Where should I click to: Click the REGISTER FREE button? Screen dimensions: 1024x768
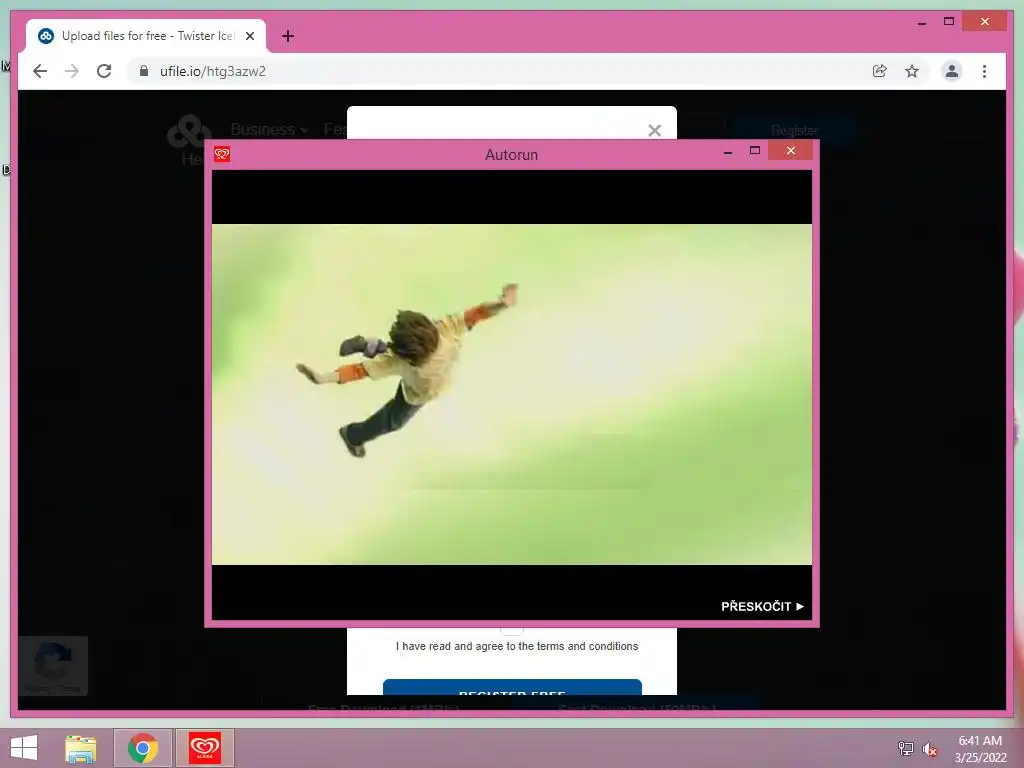pyautogui.click(x=512, y=688)
